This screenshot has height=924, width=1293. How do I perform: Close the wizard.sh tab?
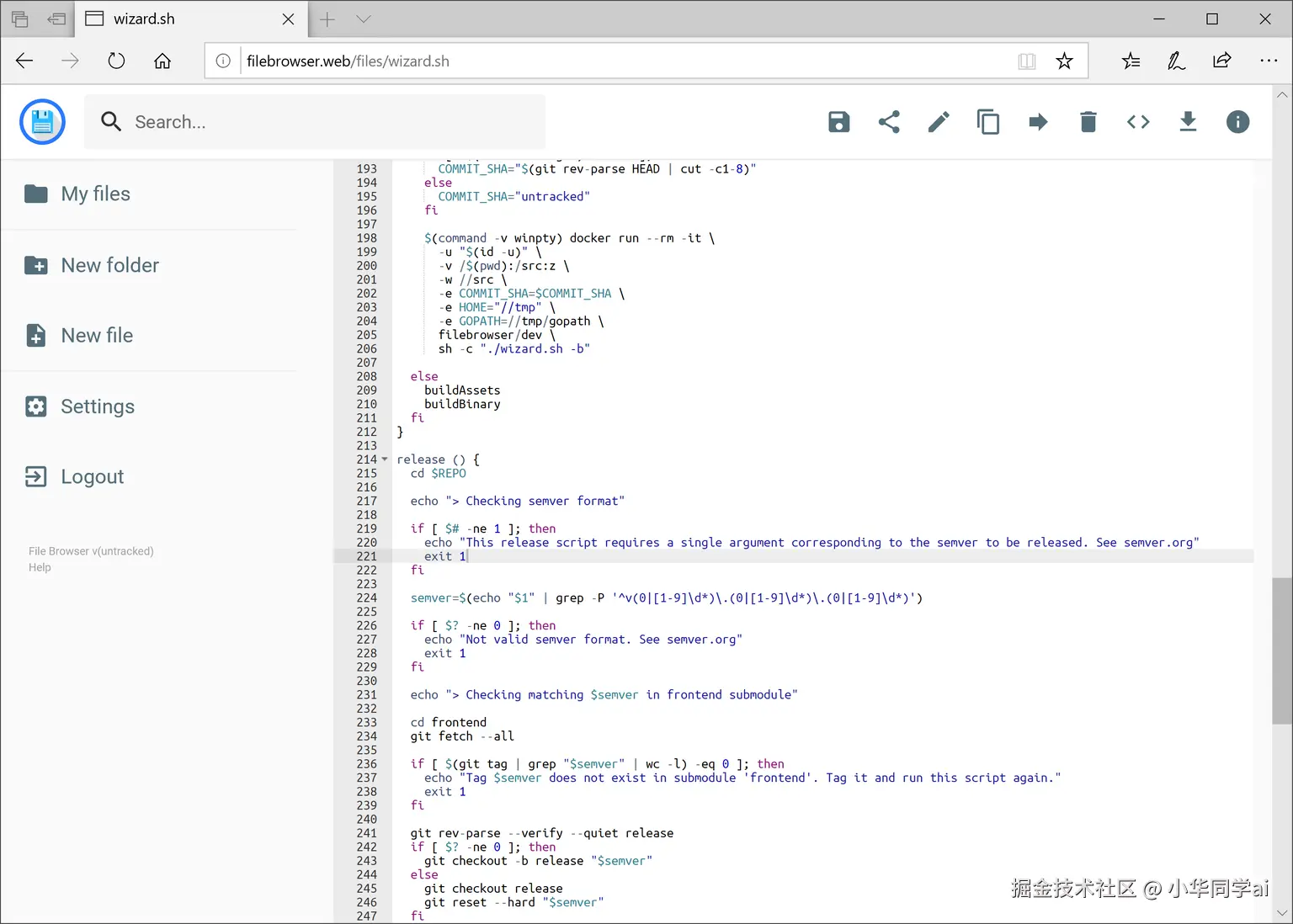(288, 19)
